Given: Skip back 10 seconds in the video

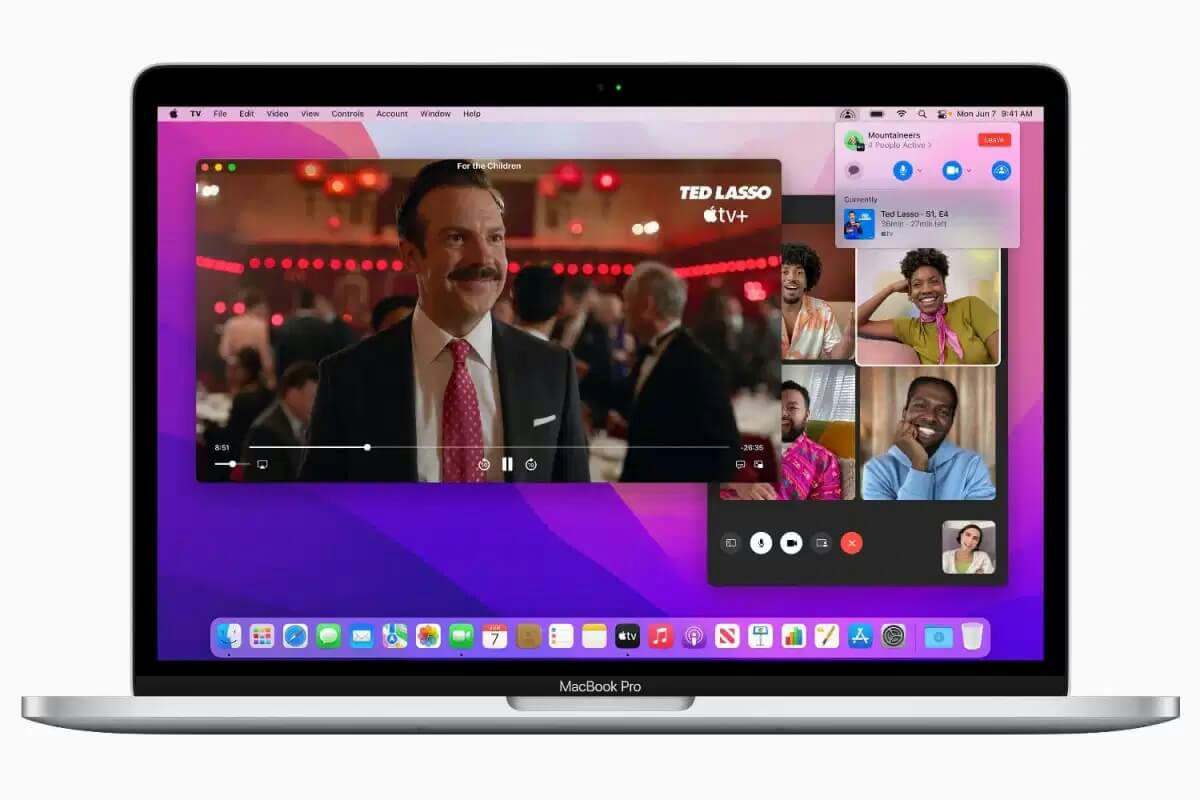Looking at the screenshot, I should click(x=483, y=464).
